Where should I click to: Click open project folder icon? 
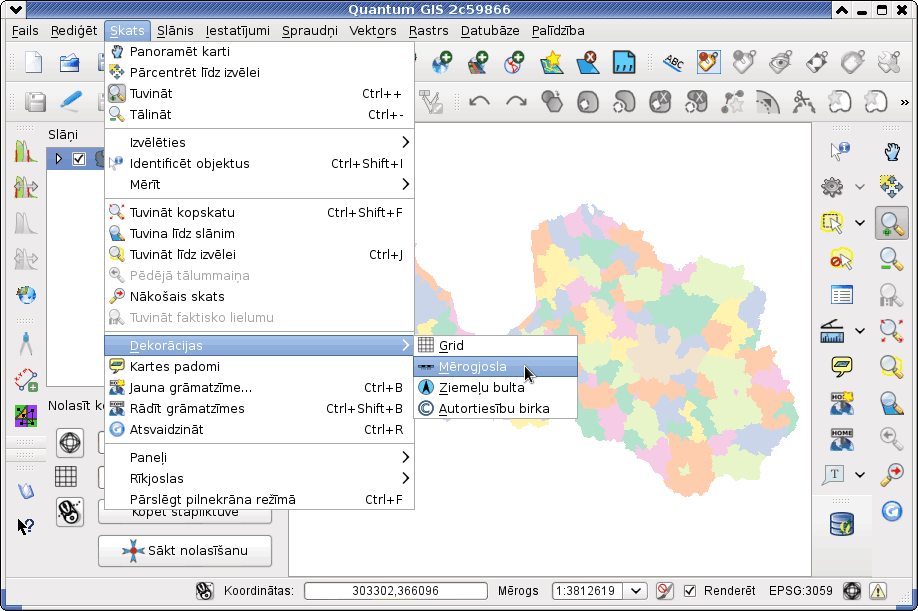click(x=70, y=62)
